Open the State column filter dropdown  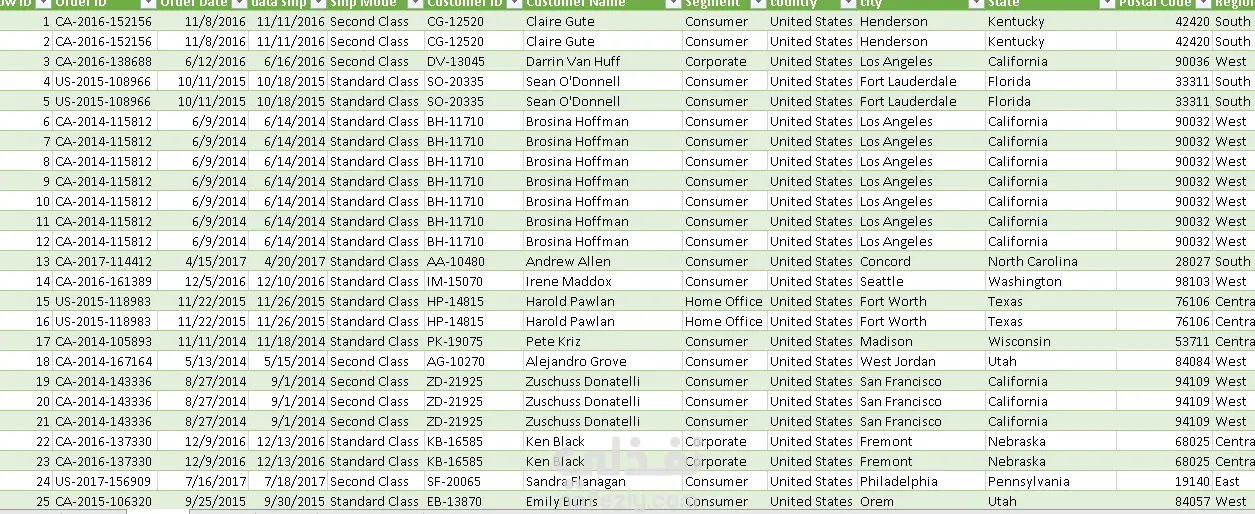pos(1107,4)
